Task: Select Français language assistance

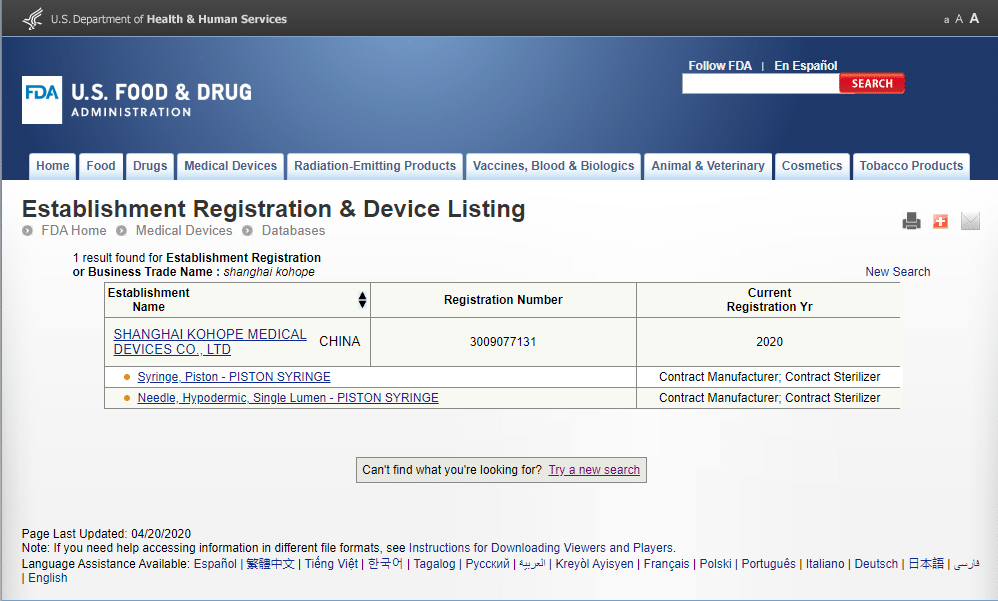Action: pyautogui.click(x=666, y=564)
